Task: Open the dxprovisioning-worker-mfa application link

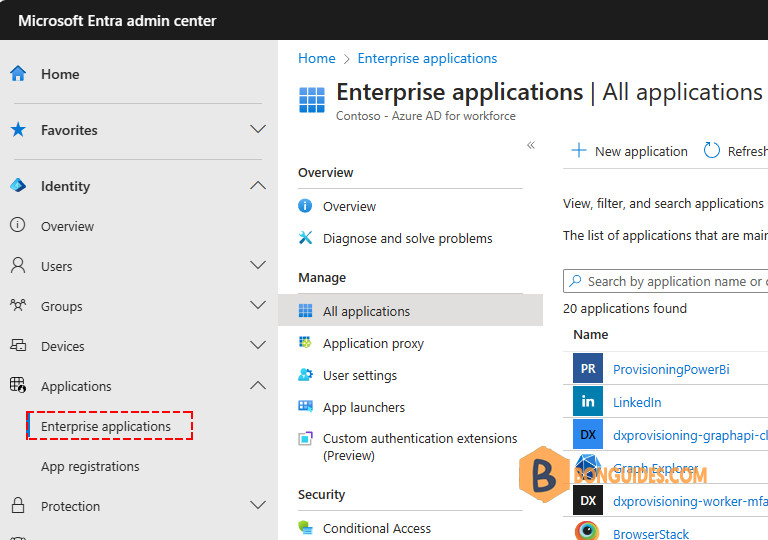Action: [690, 501]
